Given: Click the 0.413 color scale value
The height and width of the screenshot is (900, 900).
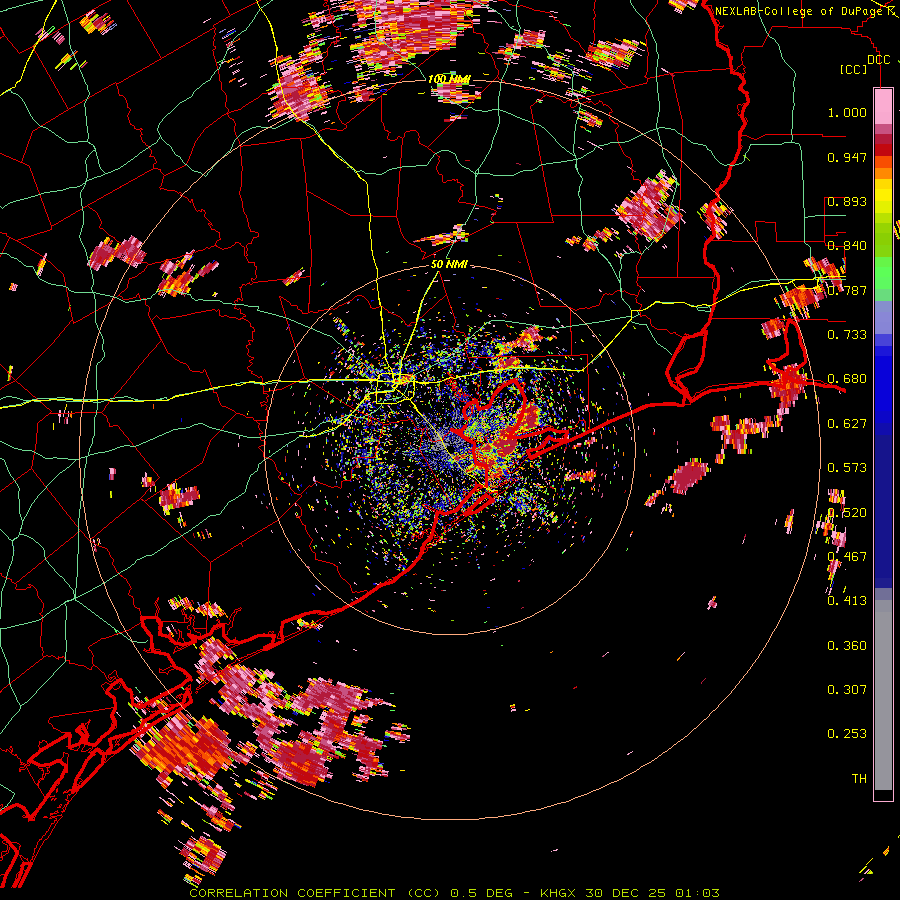Looking at the screenshot, I should point(847,601).
